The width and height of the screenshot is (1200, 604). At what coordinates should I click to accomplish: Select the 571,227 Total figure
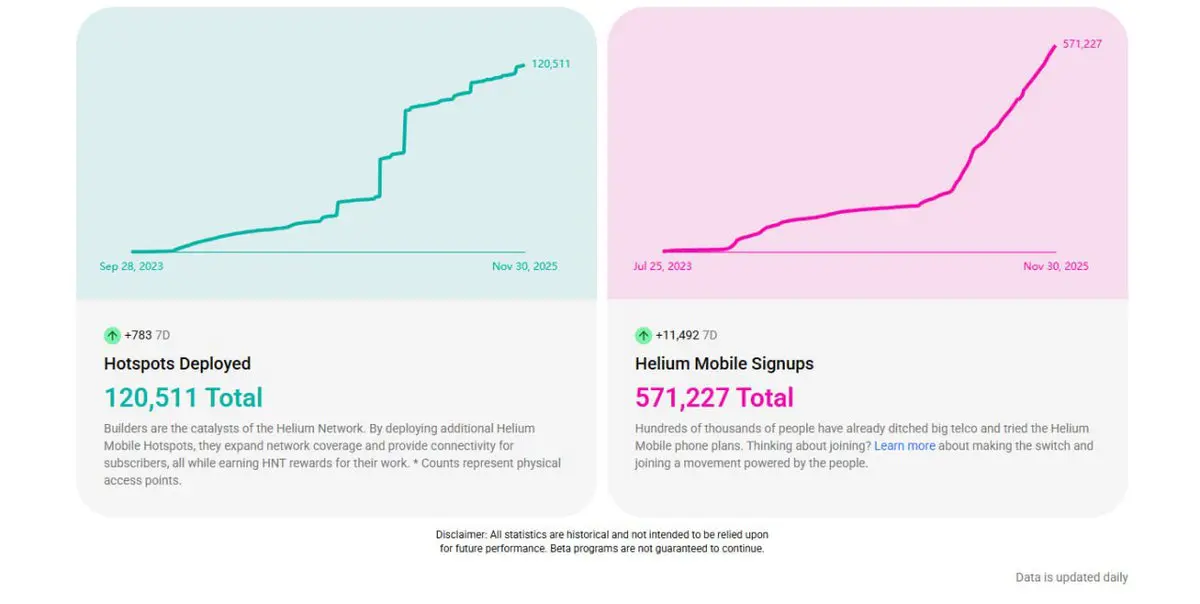tap(714, 398)
